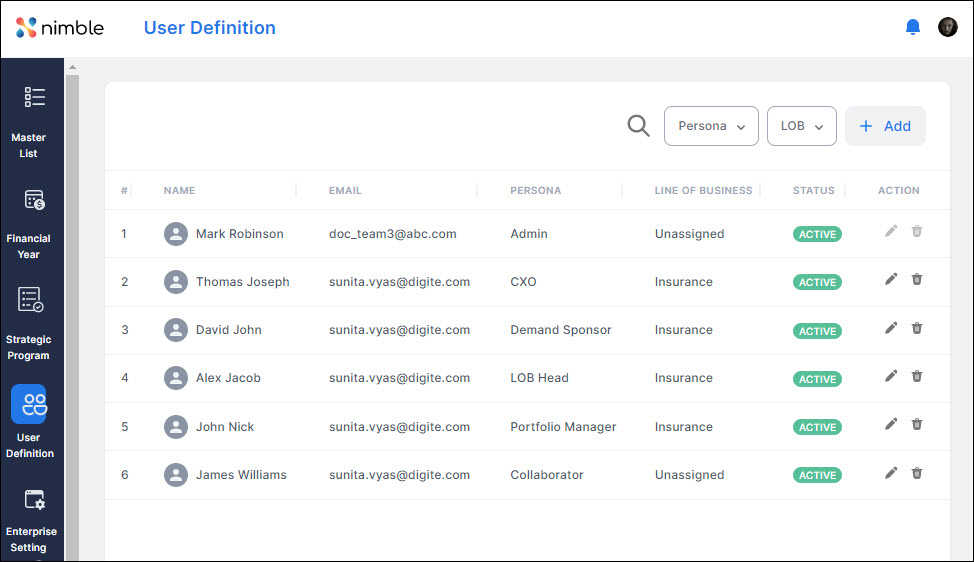Go to Financial Year section
This screenshot has height=562, width=974.
point(31,222)
